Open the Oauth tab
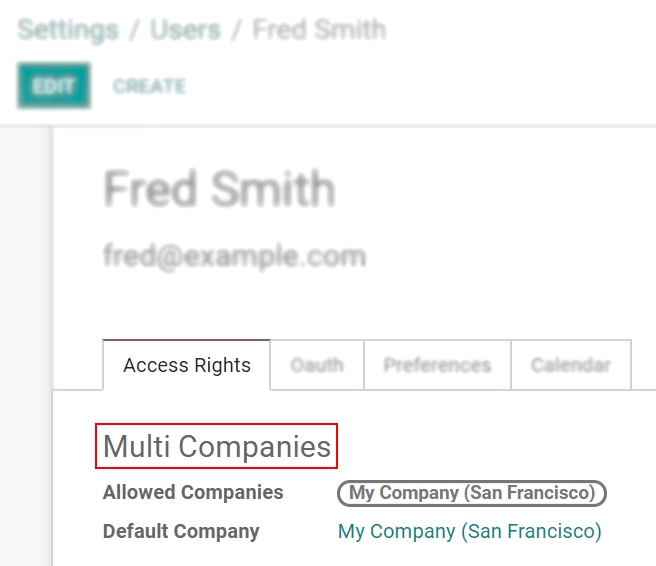 coord(317,365)
